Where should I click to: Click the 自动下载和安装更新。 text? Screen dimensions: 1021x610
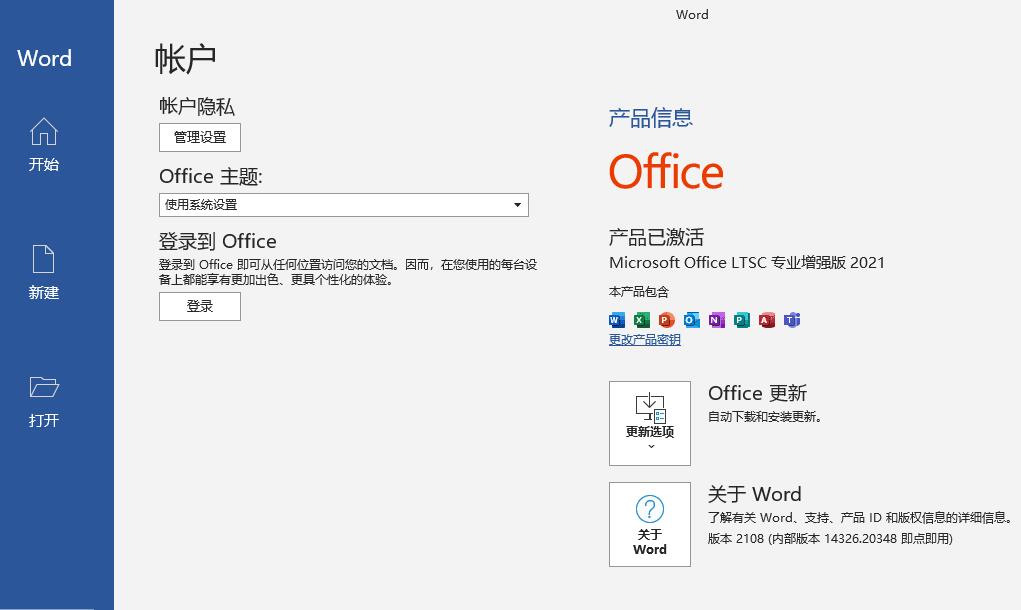coord(765,417)
